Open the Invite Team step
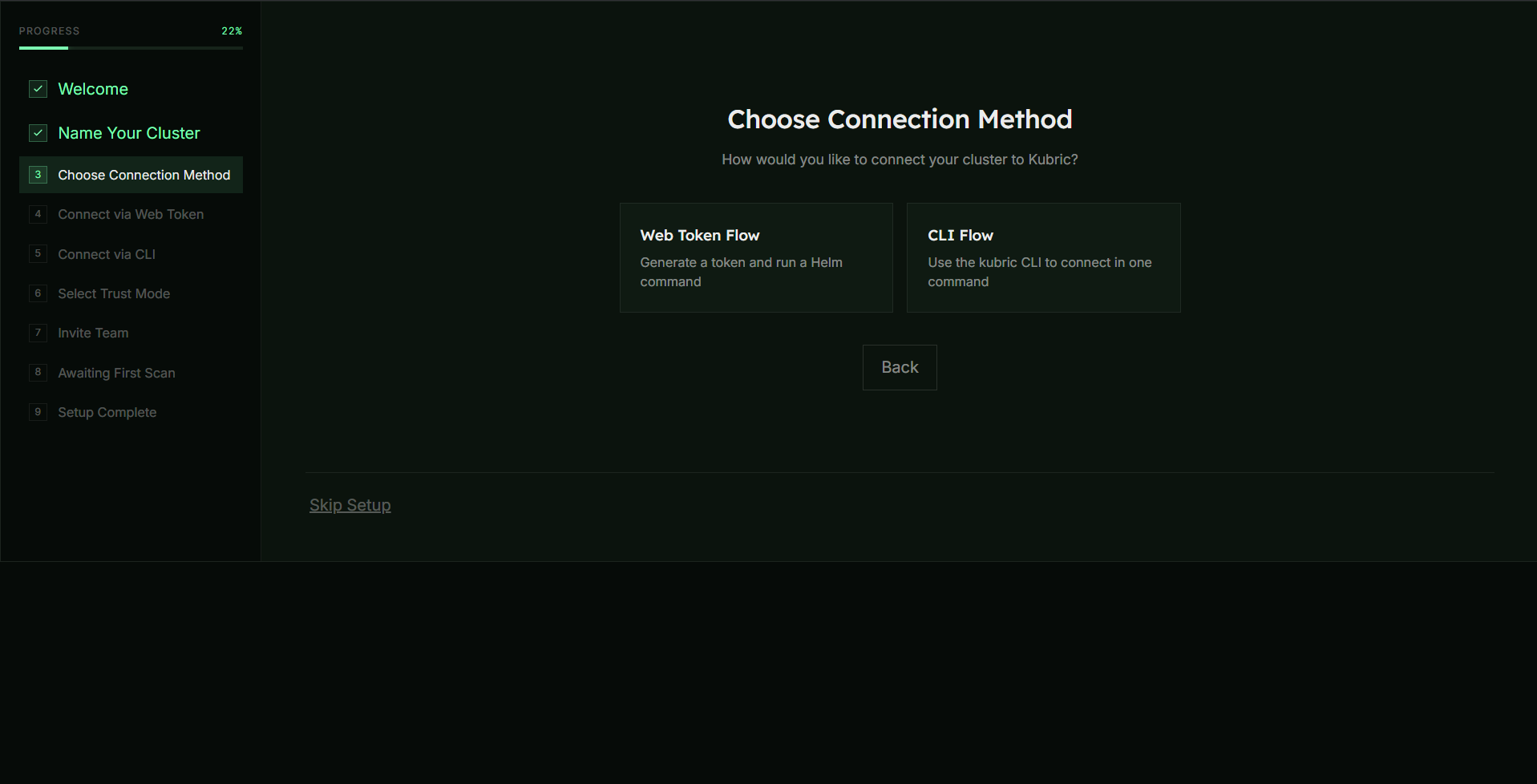The image size is (1537, 784). (x=131, y=333)
